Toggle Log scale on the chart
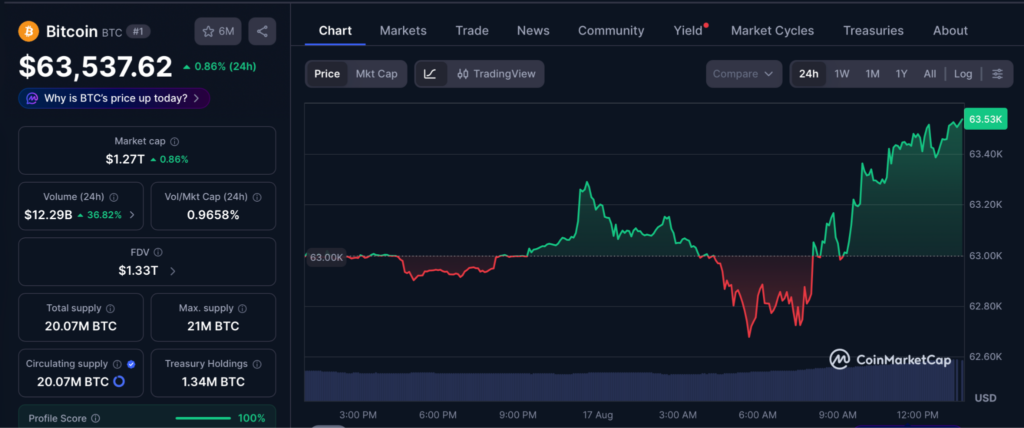Viewport: 1024px width, 428px height. [963, 74]
